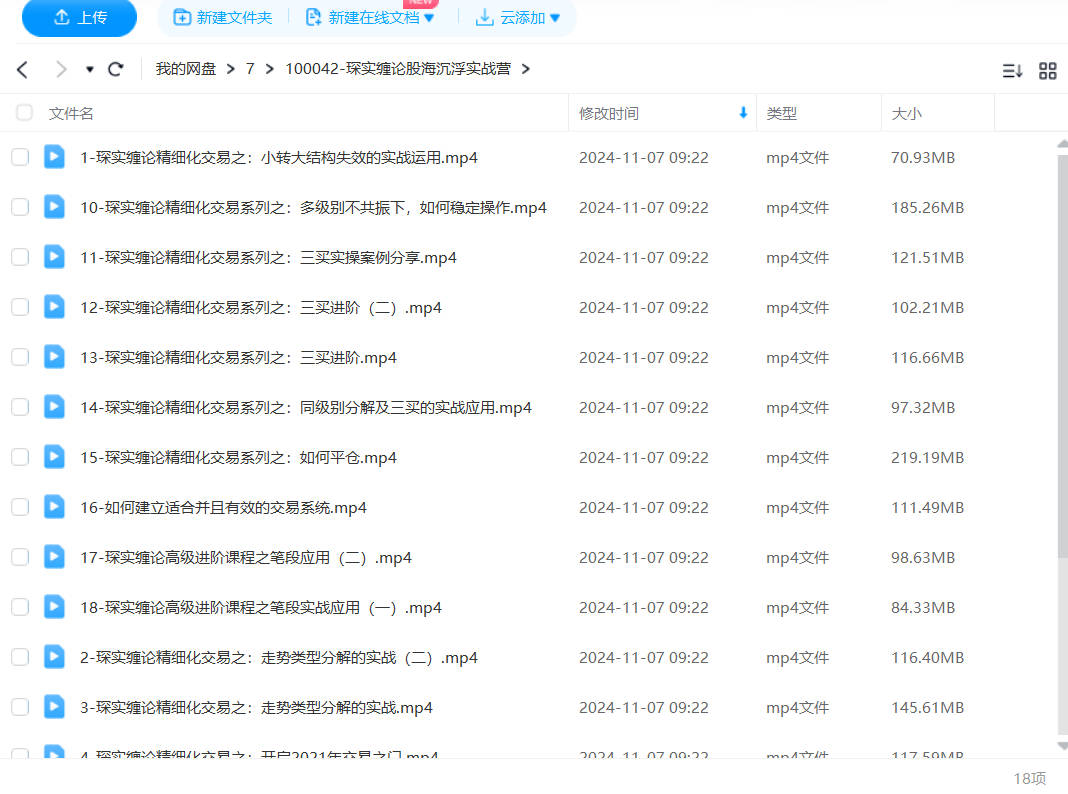Viewport: 1068px width, 794px height.
Task: Check the box for 14-同级别分解 file
Action: pyautogui.click(x=20, y=407)
